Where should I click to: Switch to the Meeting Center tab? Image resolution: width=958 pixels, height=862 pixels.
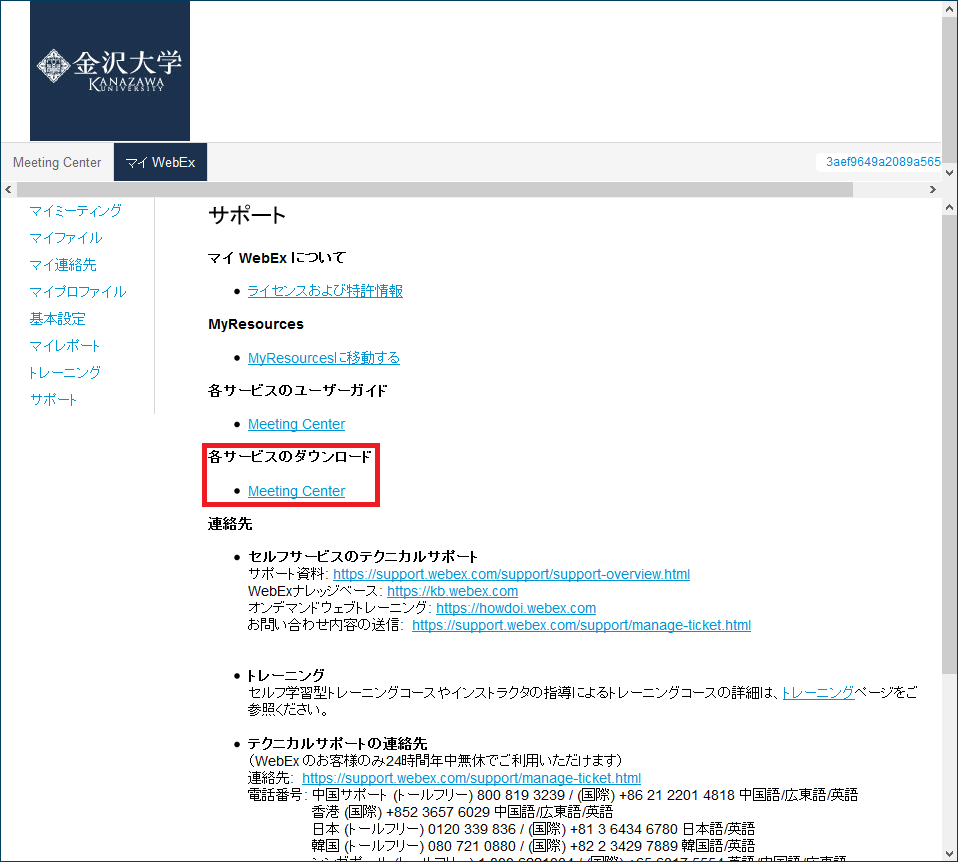pos(57,163)
